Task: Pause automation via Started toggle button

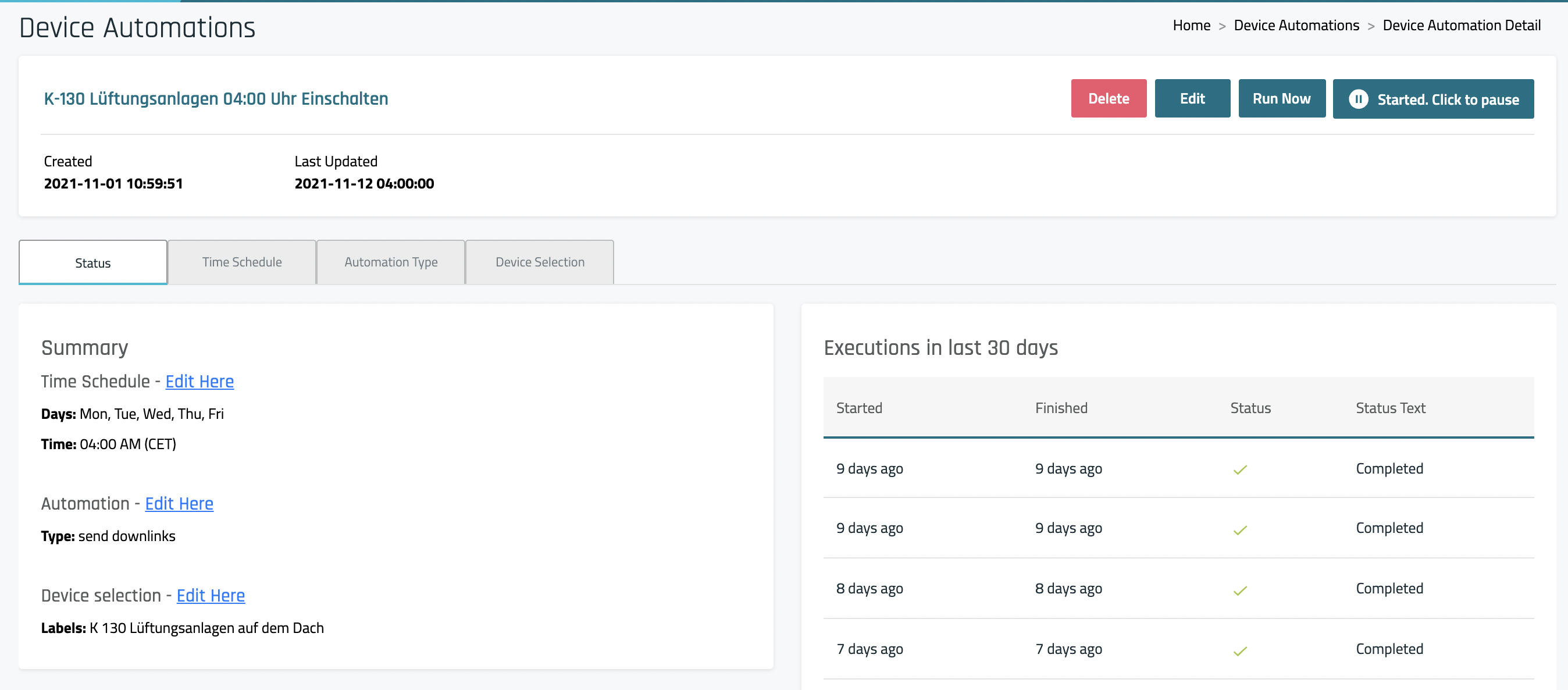Action: pyautogui.click(x=1447, y=99)
